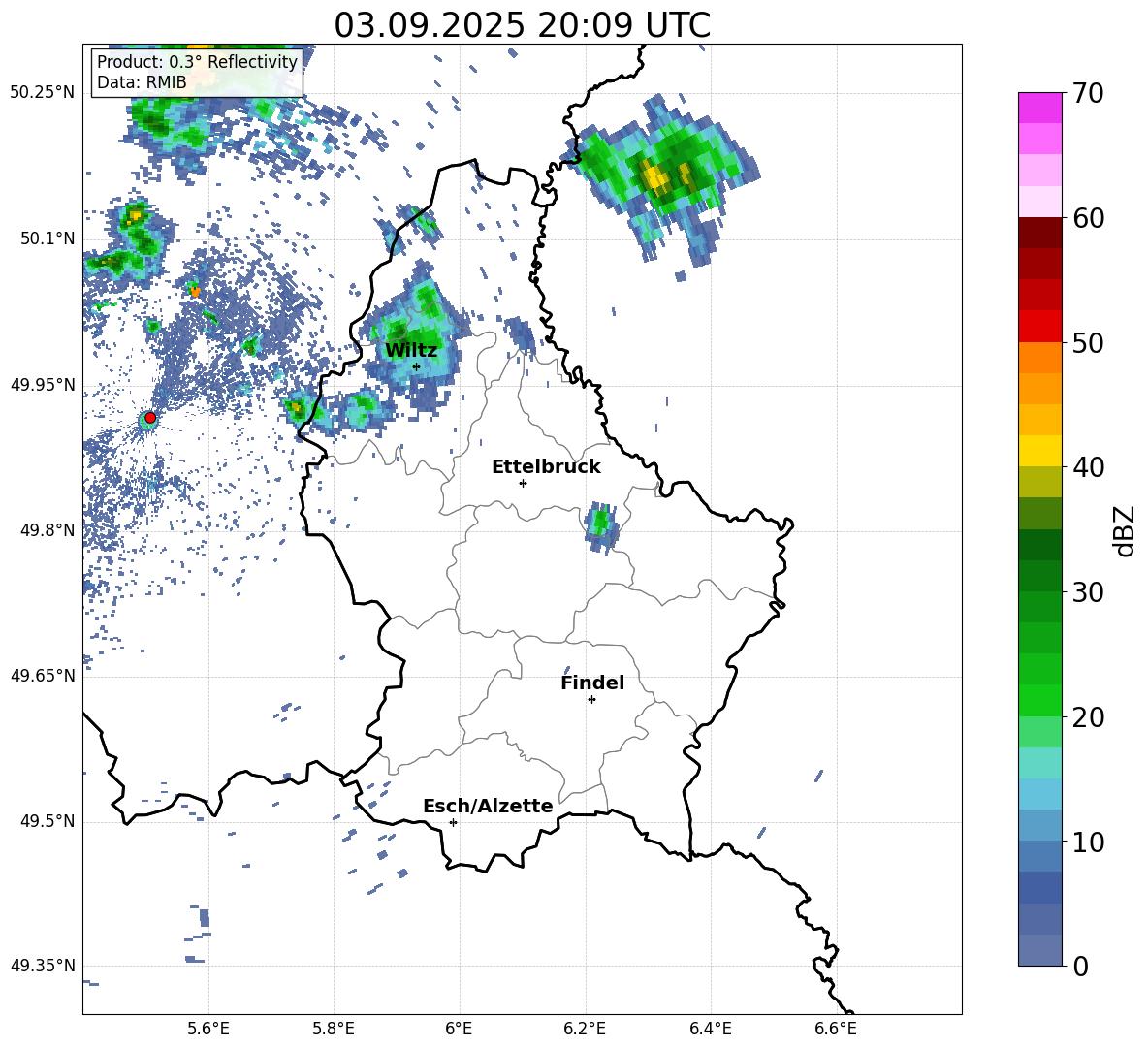This screenshot has height=1048, width=1148.
Task: Click the Findel city label
Action: (x=592, y=683)
